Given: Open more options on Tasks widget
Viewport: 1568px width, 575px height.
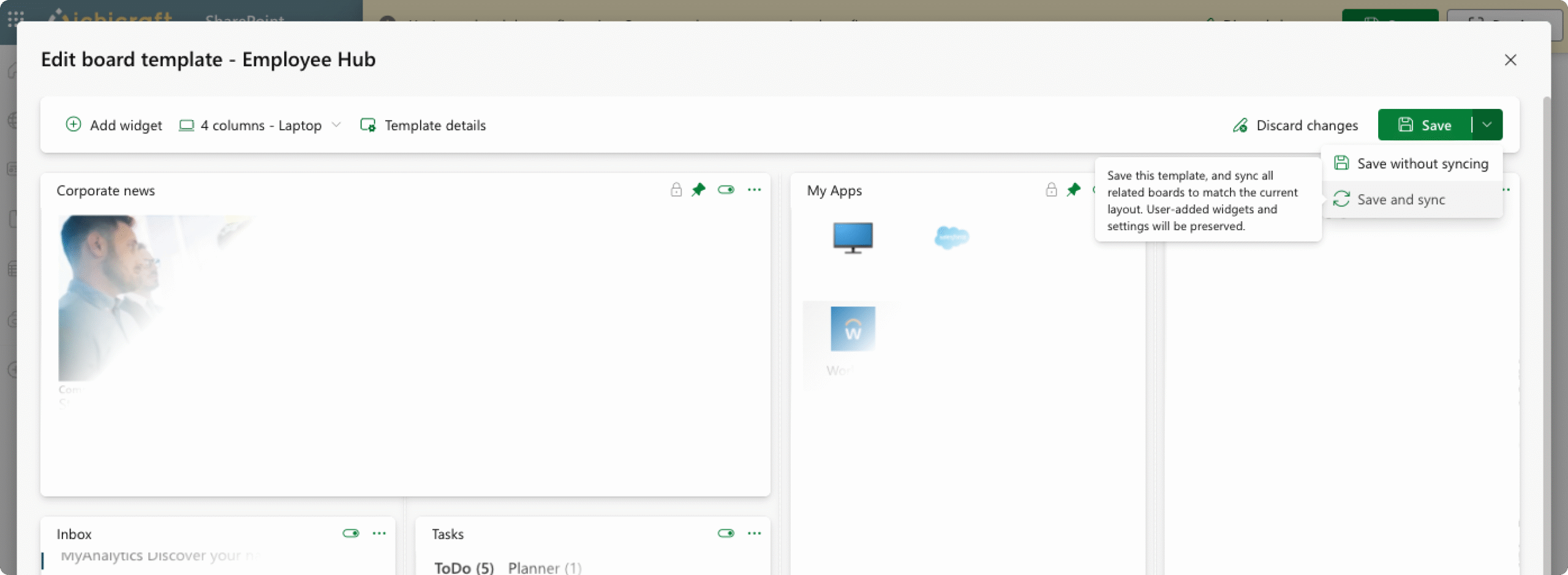Looking at the screenshot, I should click(754, 533).
